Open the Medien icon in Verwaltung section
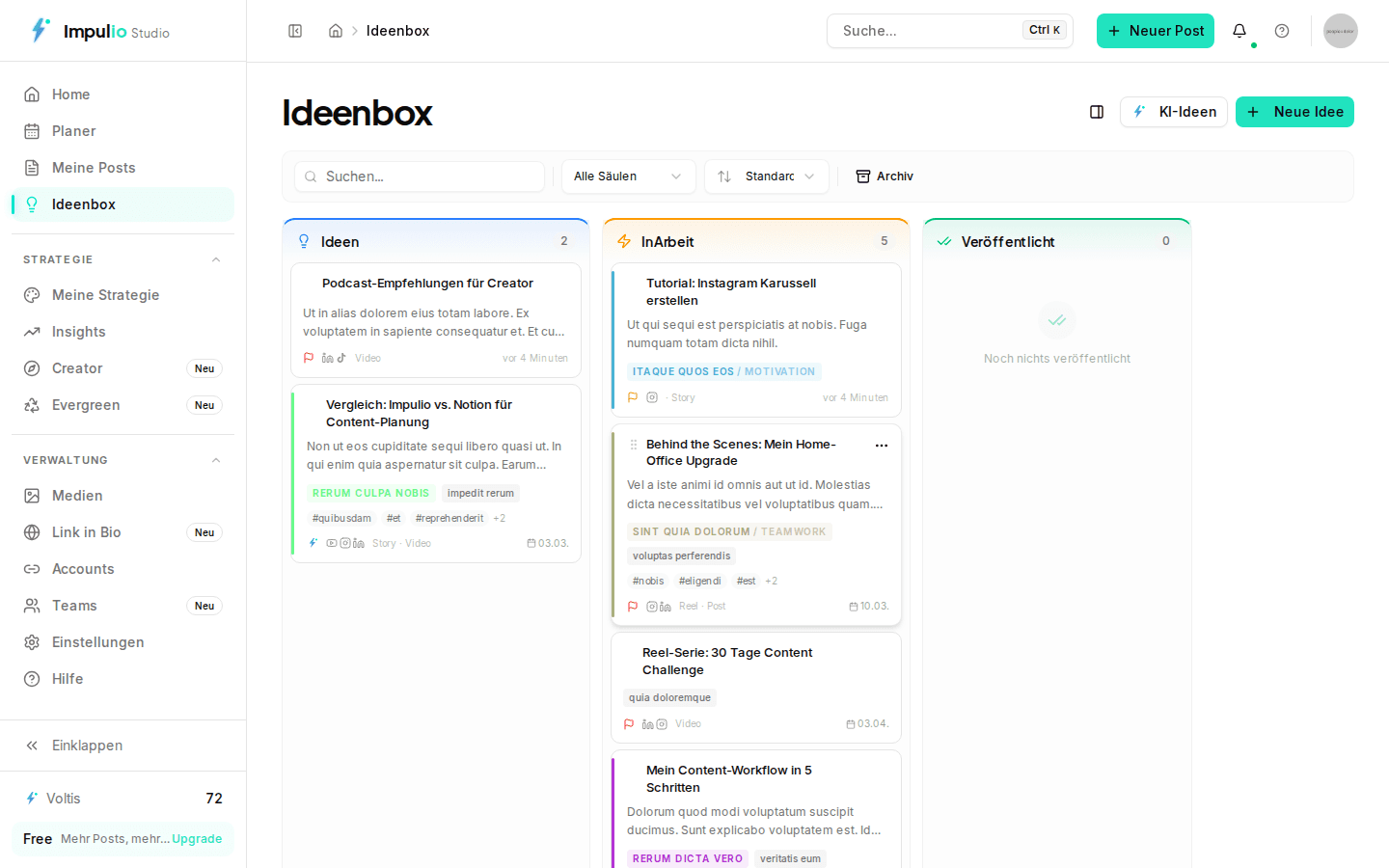 (x=32, y=495)
